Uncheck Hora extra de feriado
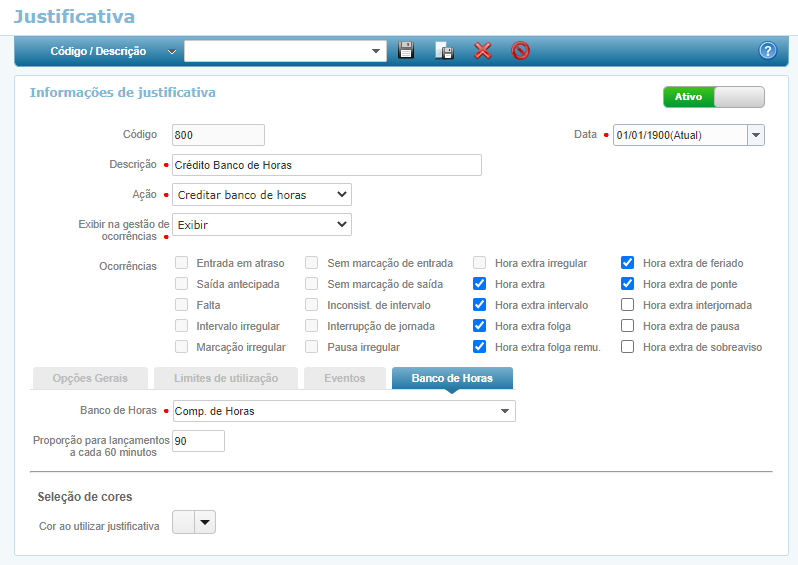This screenshot has width=798, height=565. tap(628, 263)
